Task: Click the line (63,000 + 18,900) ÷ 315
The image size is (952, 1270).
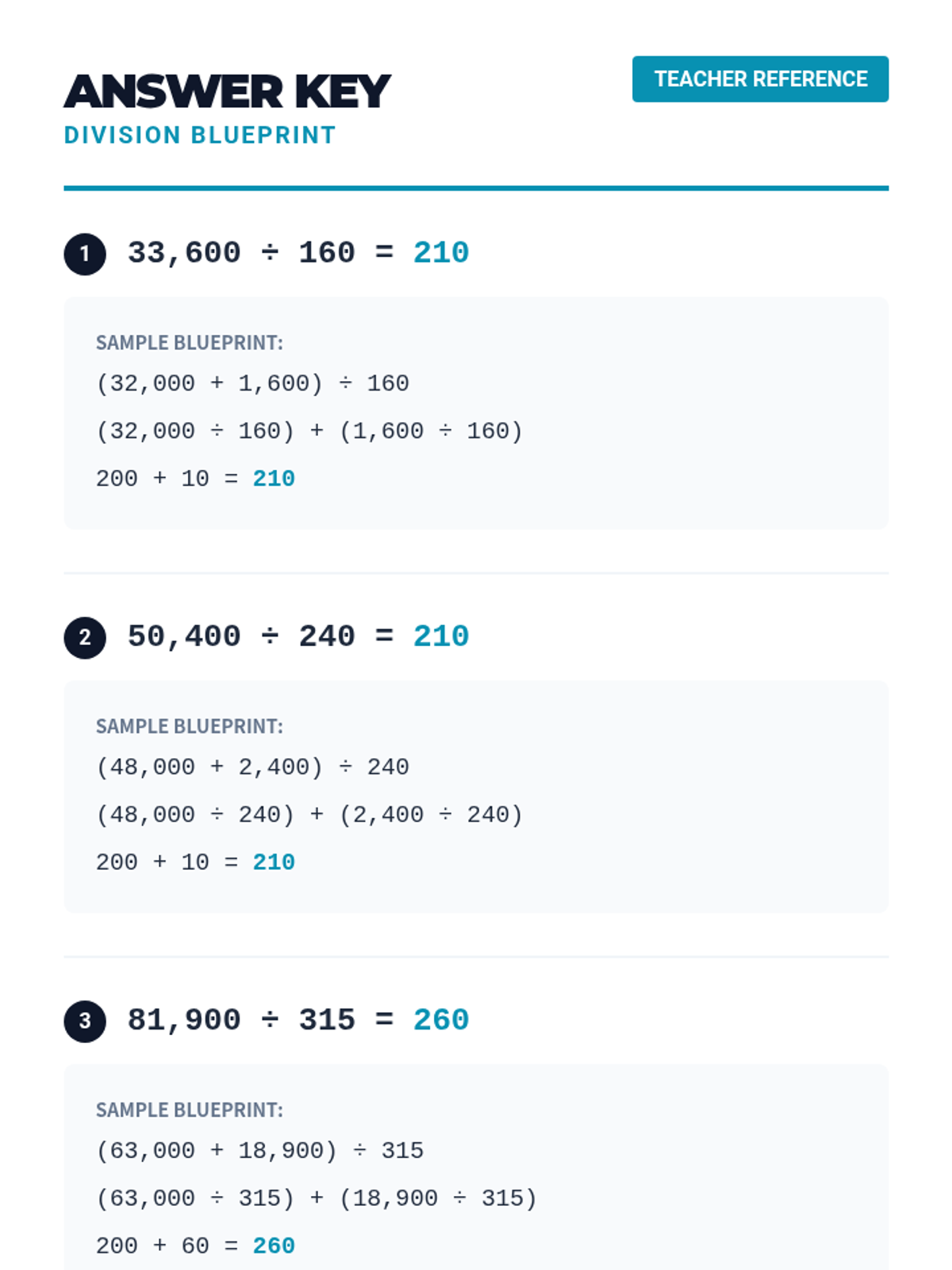Action: tap(259, 1151)
